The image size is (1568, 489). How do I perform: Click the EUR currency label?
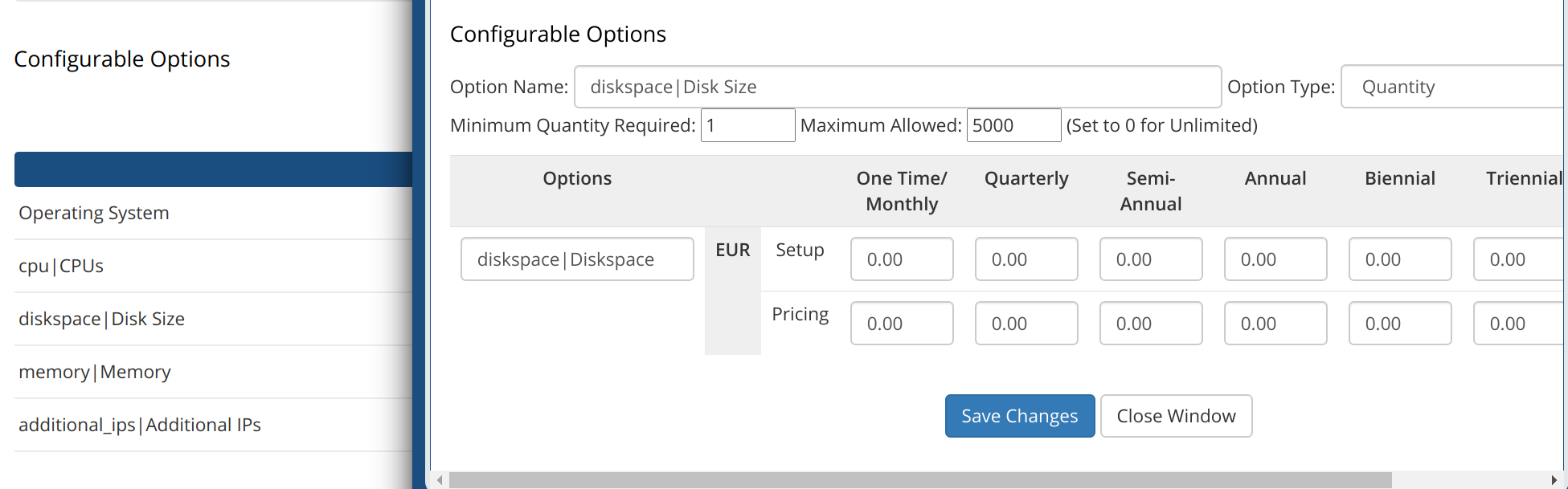(733, 250)
